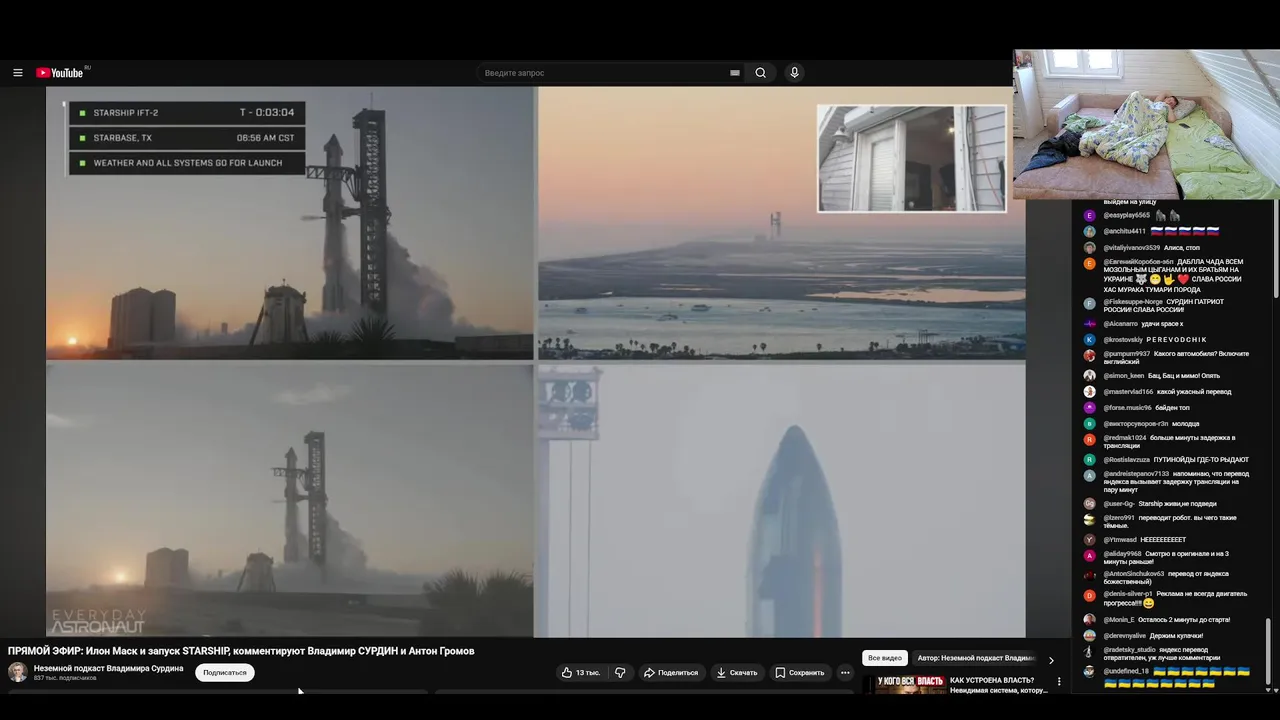Click @krostovskiy avatar in chat
This screenshot has height=720, width=1280.
click(1090, 340)
